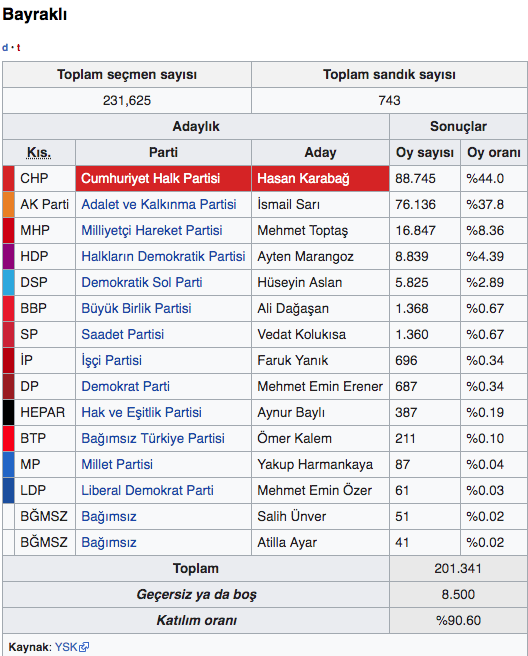Click vote share %8.36
The height and width of the screenshot is (656, 528).
point(485,231)
